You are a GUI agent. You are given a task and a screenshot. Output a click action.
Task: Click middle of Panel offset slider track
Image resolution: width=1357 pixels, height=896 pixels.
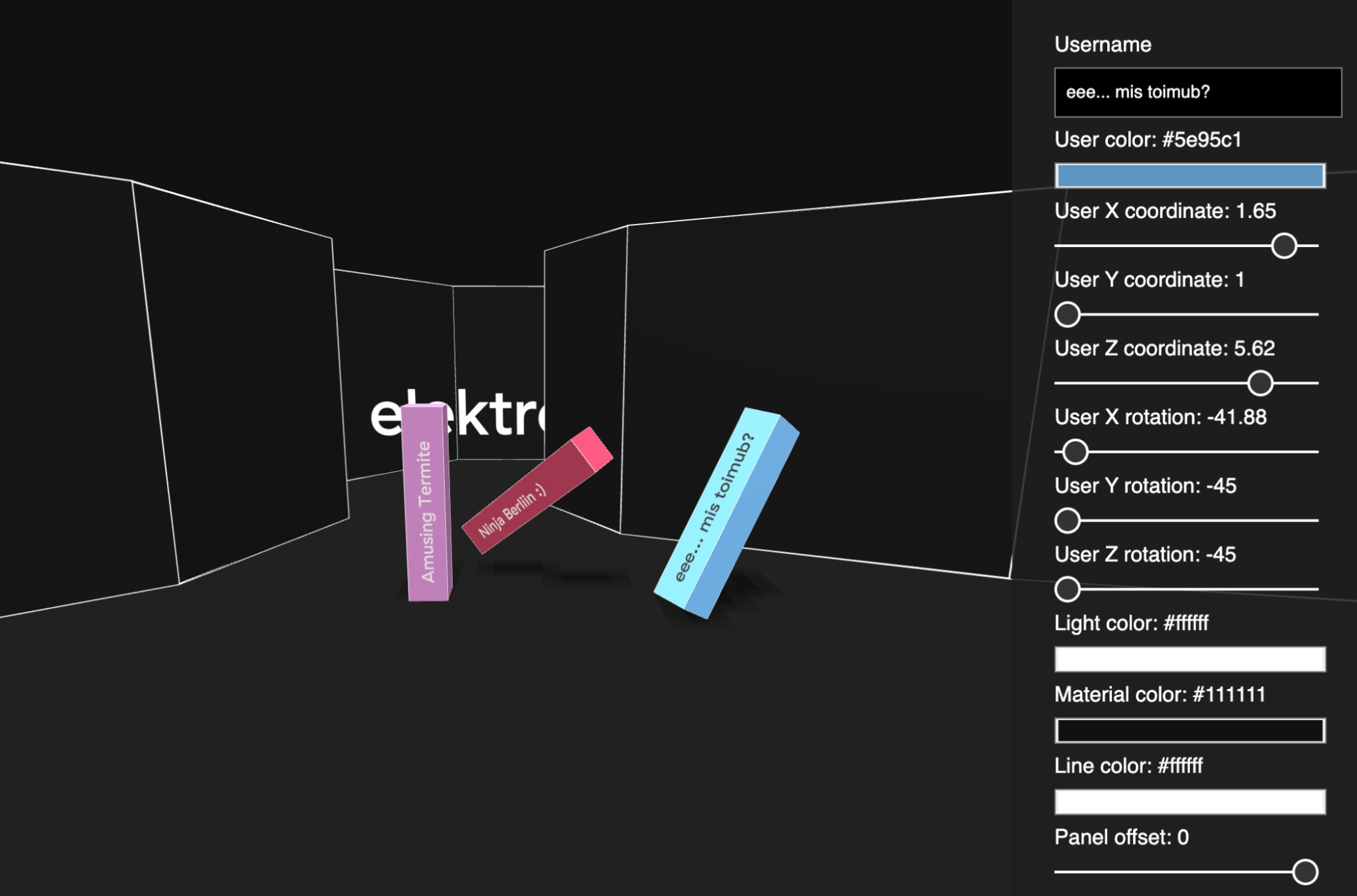(x=1186, y=872)
